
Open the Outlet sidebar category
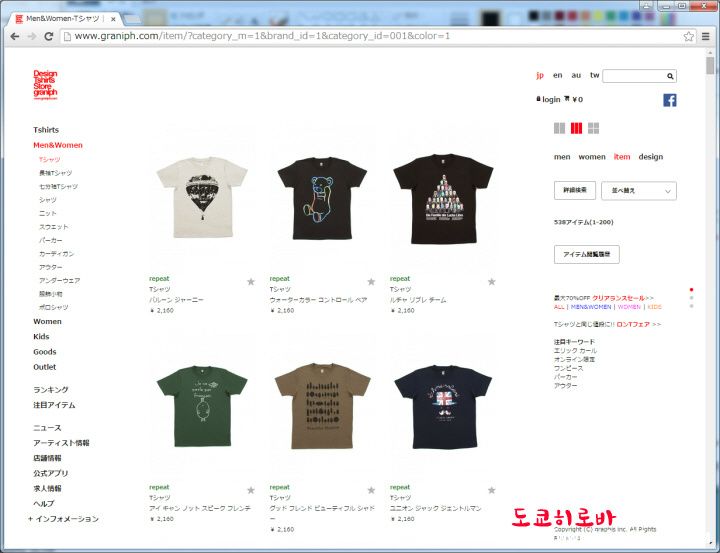[x=45, y=367]
